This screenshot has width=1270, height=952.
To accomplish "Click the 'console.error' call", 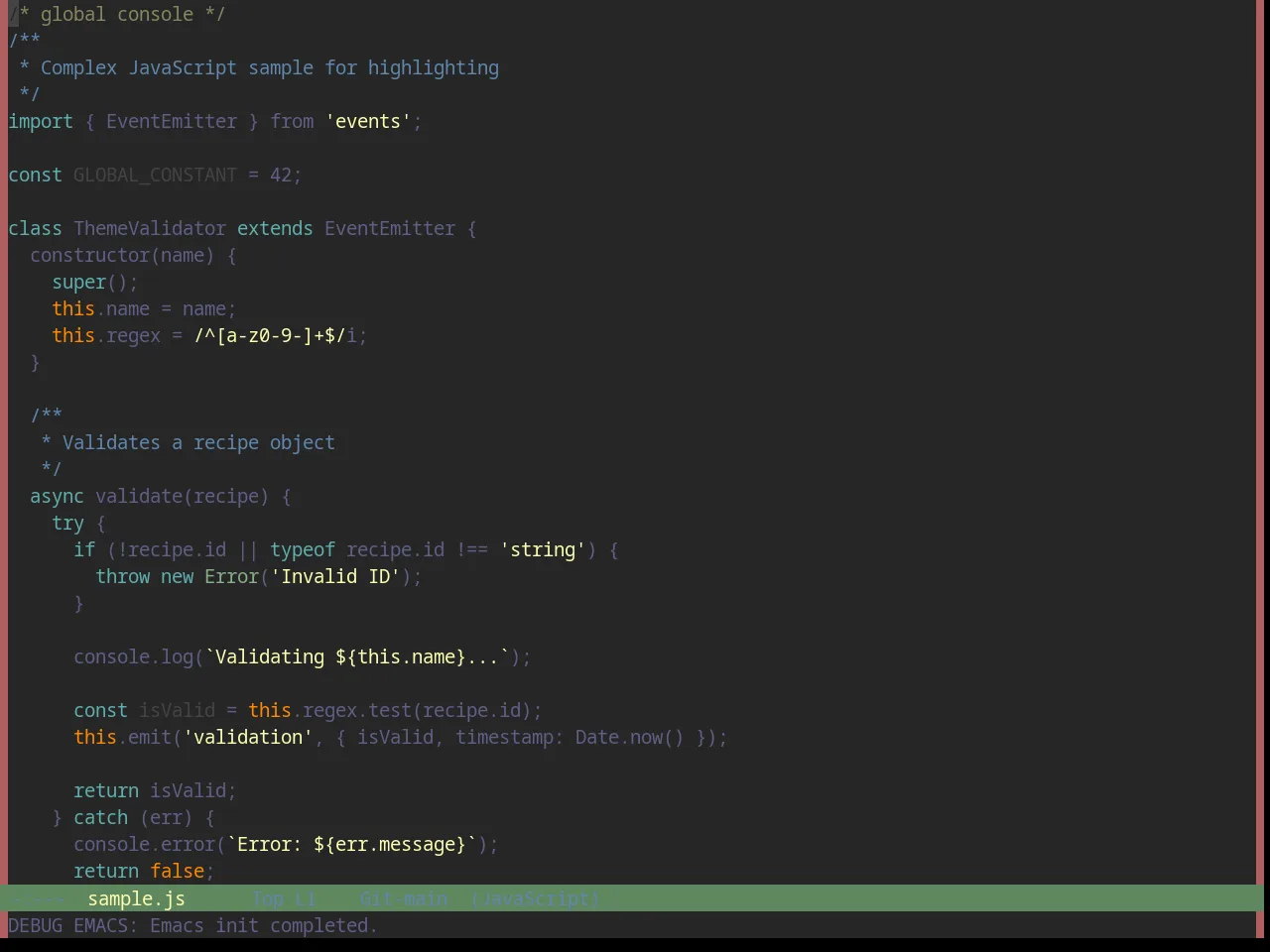I will click(144, 844).
